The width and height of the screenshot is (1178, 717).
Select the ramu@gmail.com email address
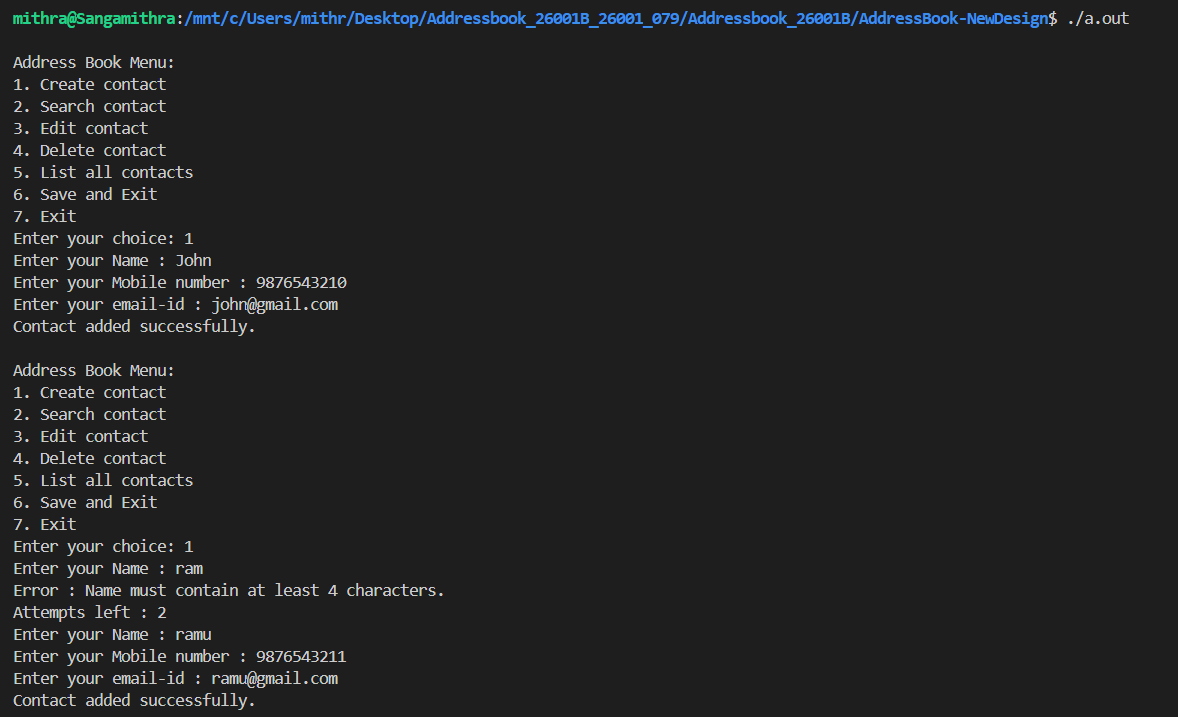coord(274,679)
